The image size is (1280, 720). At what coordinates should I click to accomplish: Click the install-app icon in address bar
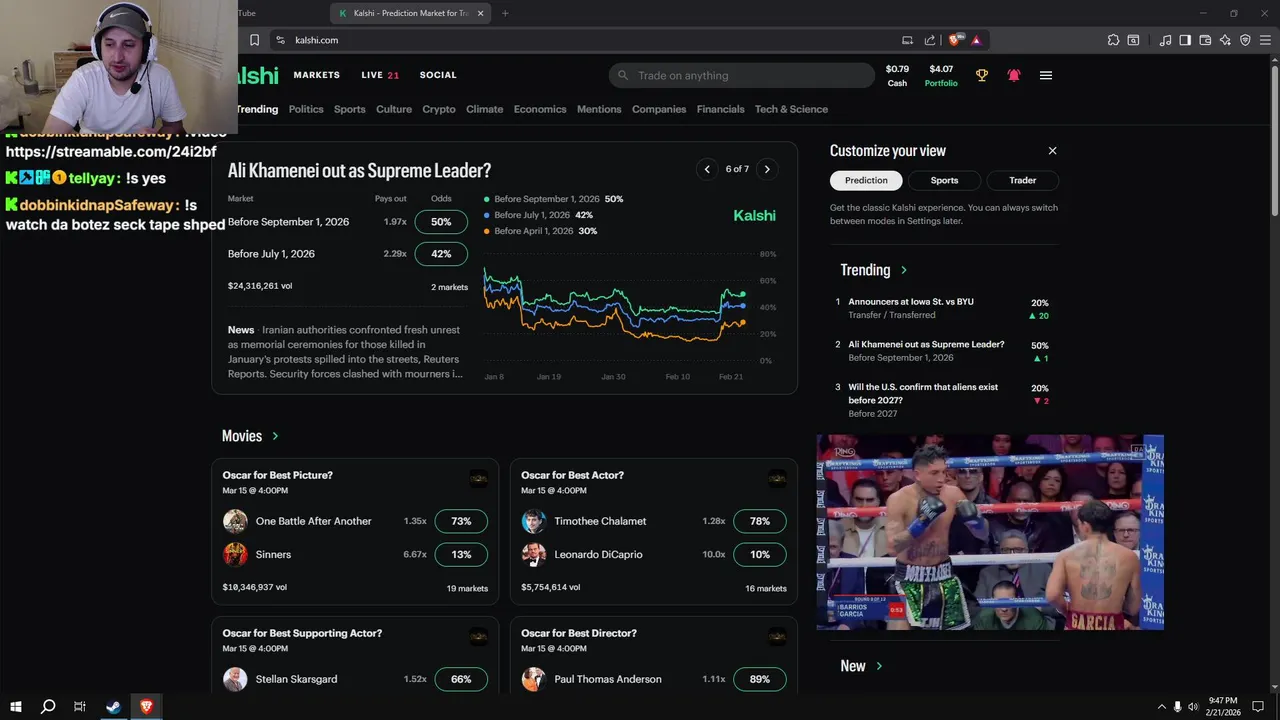pyautogui.click(x=907, y=40)
